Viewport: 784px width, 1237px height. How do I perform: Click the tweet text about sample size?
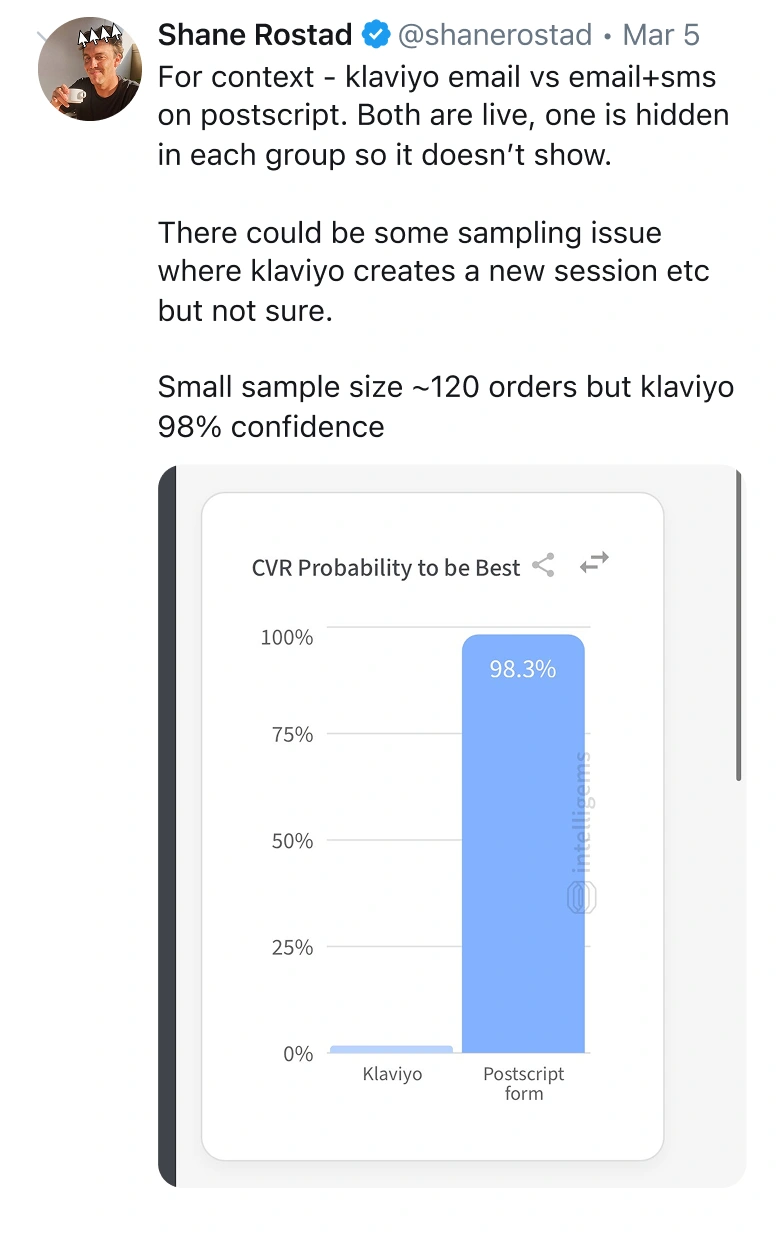click(446, 407)
